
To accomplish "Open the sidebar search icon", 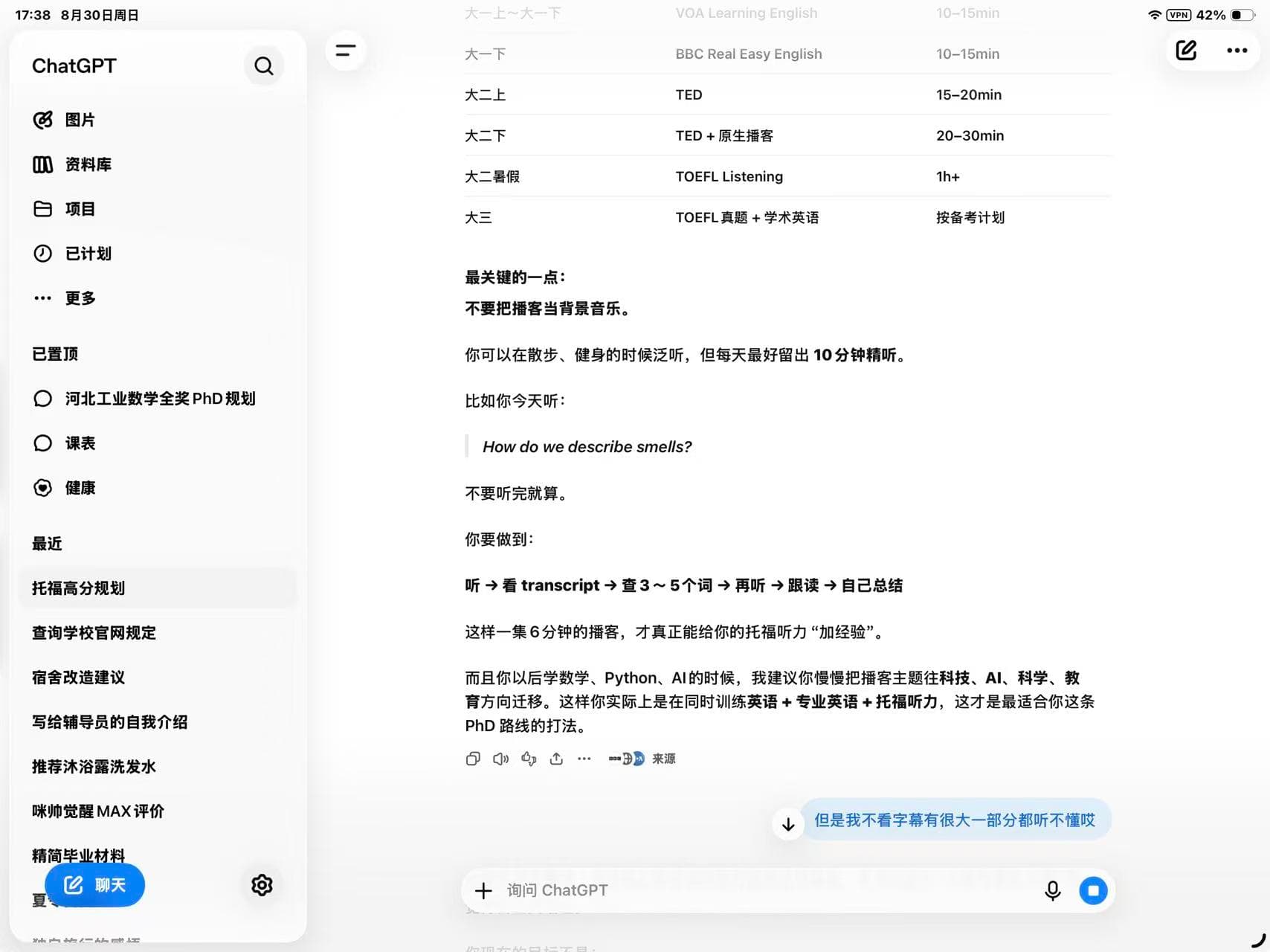I will point(264,66).
